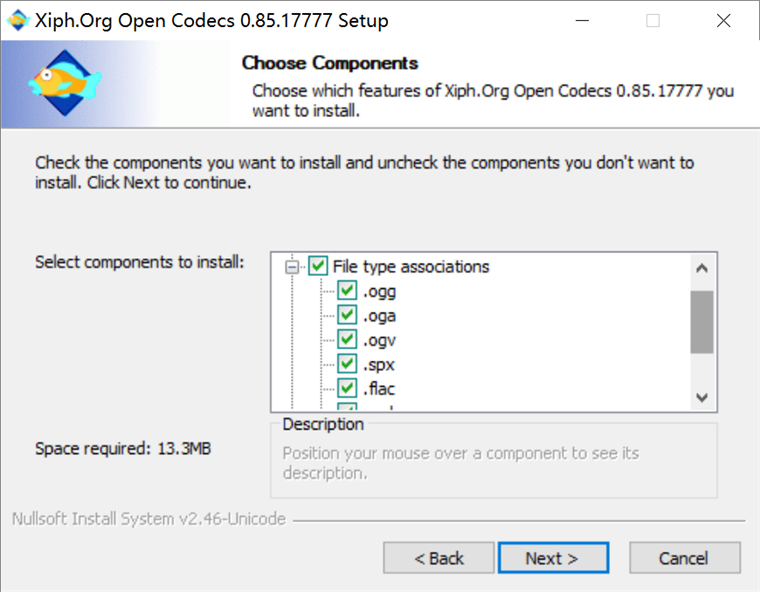The image size is (760, 592).
Task: Toggle the .ogv checkbox
Action: [x=347, y=340]
